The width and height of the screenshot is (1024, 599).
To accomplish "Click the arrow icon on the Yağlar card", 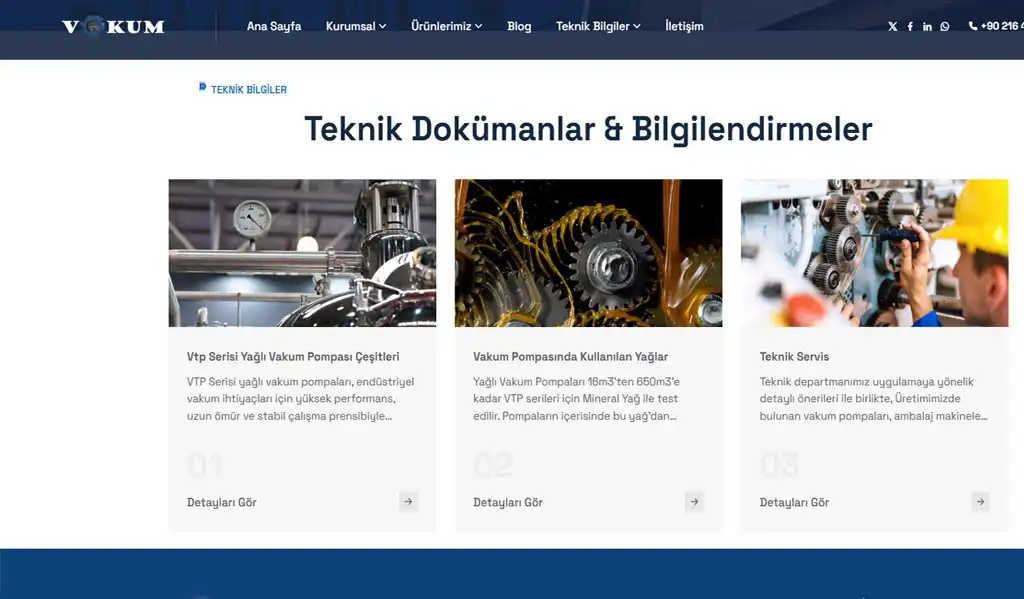I will coord(694,501).
